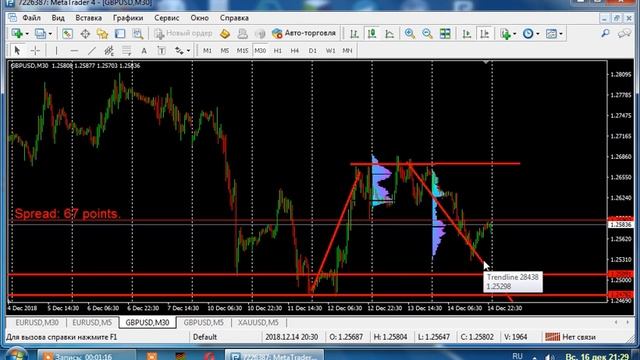Viewport: 640px width, 360px height.
Task: Open the templates icon
Action: (x=551, y=33)
